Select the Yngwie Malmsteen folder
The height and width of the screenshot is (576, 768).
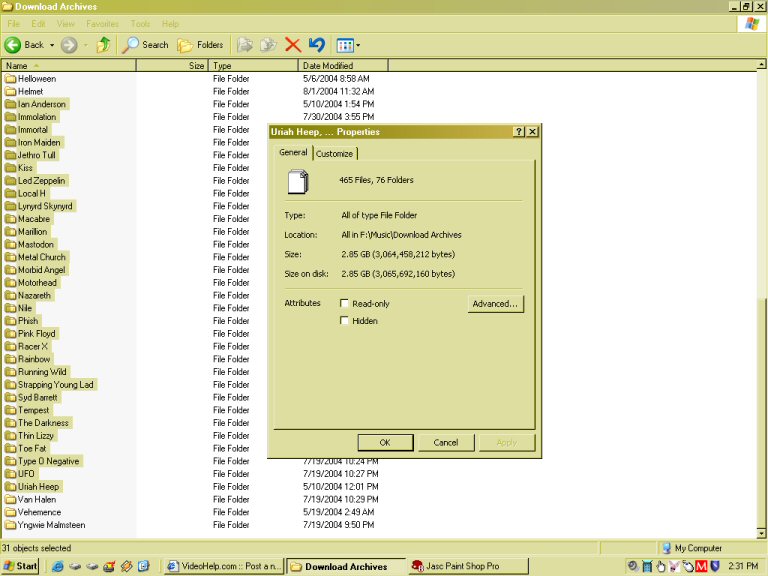tap(46, 525)
